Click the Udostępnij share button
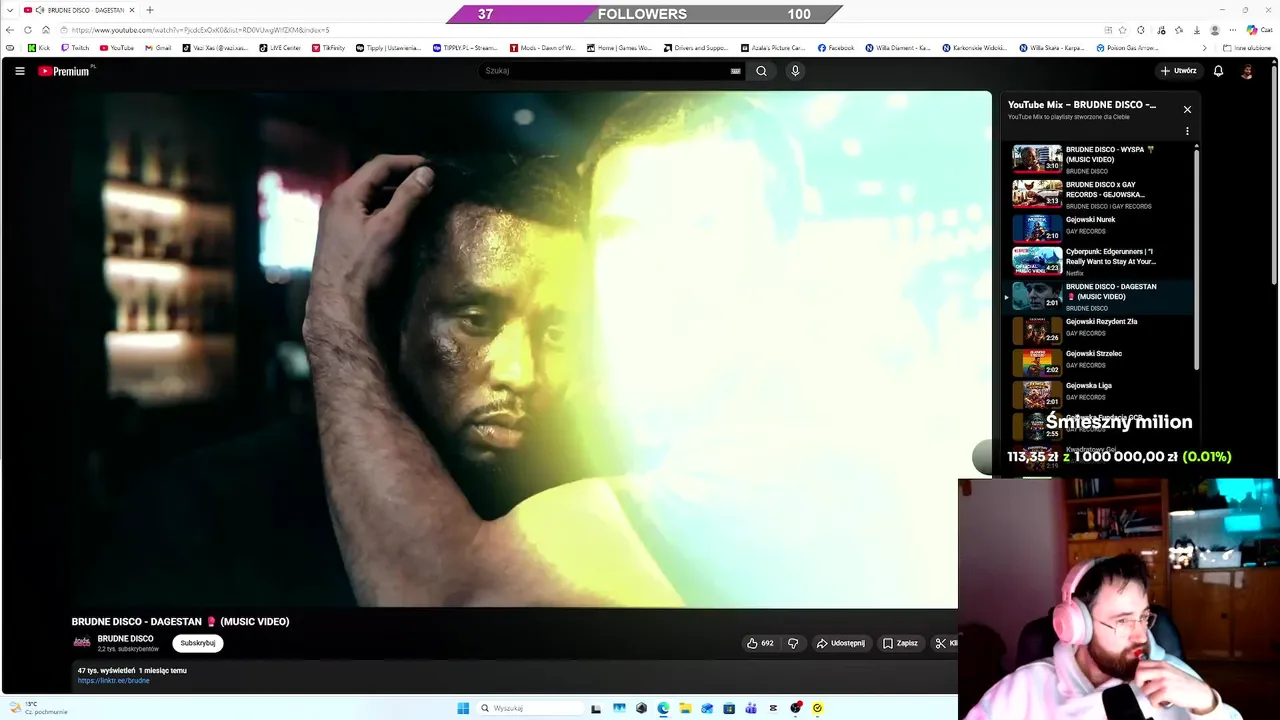The width and height of the screenshot is (1280, 720). [840, 643]
